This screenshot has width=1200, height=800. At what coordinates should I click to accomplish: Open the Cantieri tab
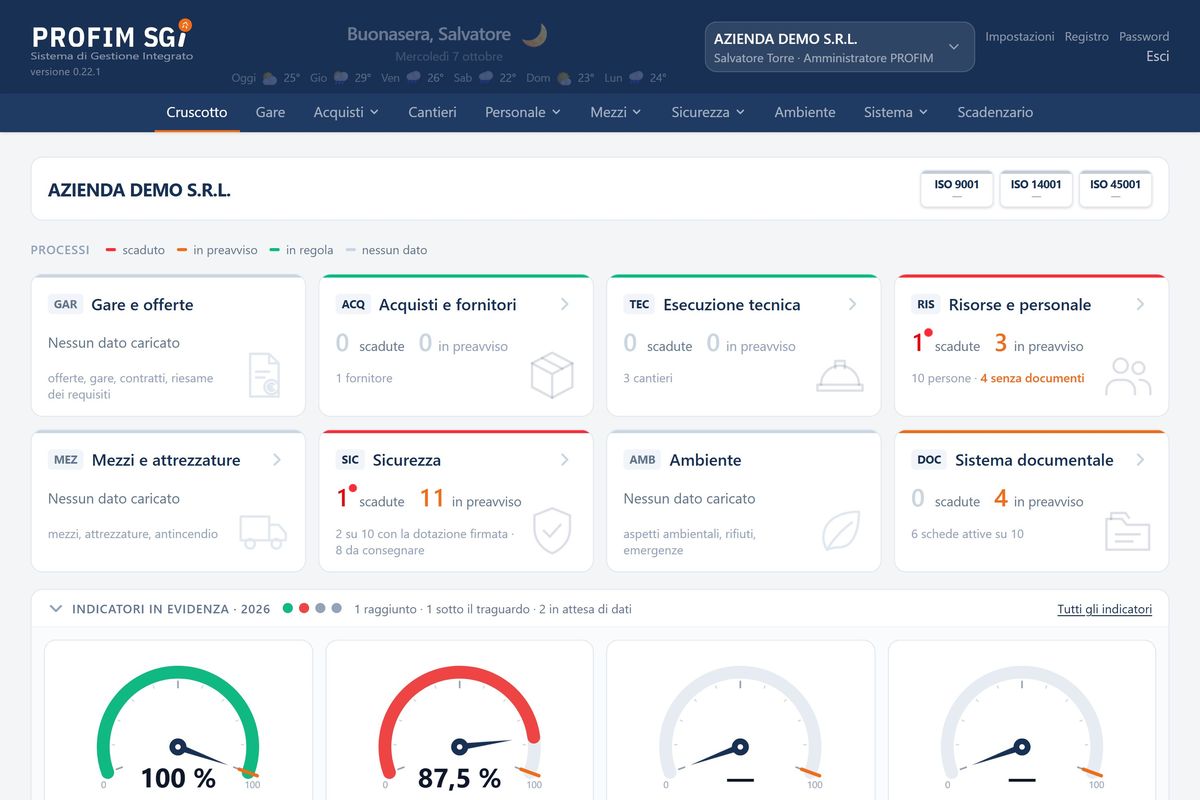[432, 112]
